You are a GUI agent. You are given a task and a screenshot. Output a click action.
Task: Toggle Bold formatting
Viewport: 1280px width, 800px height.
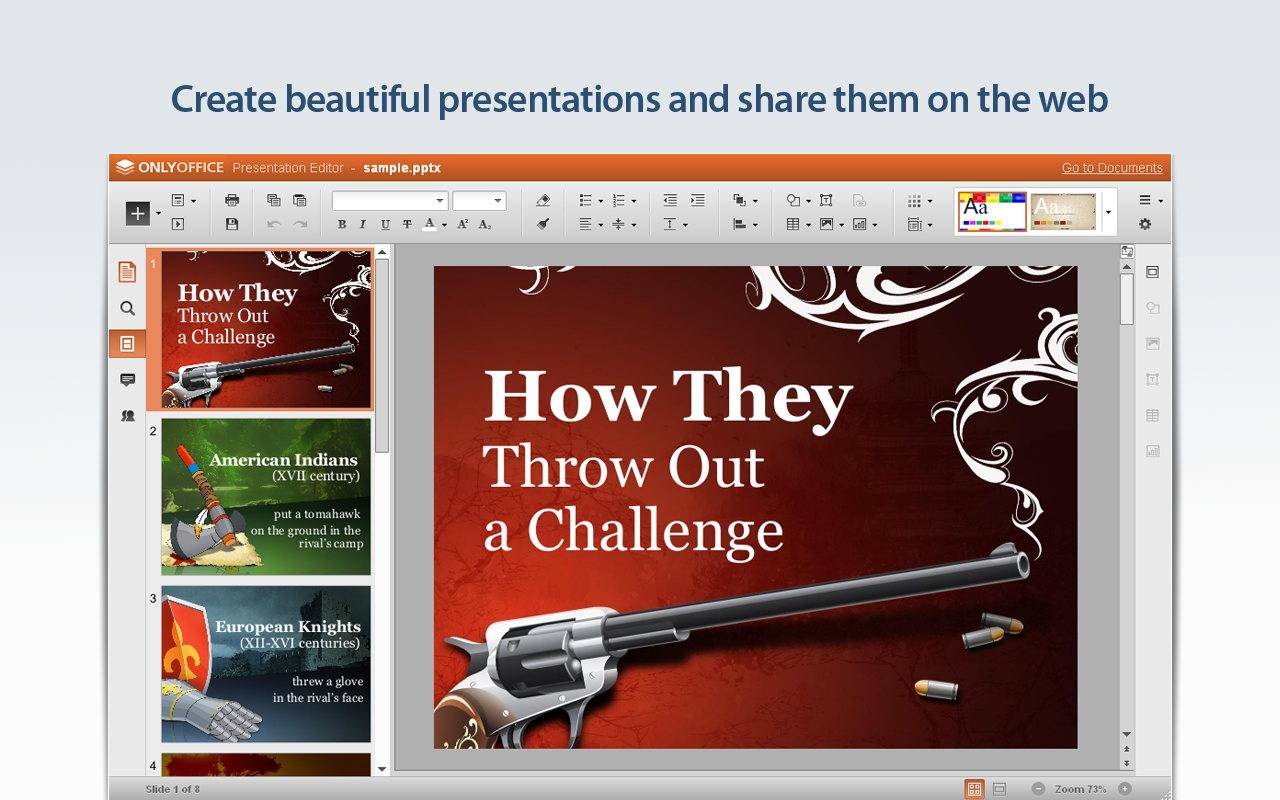342,225
